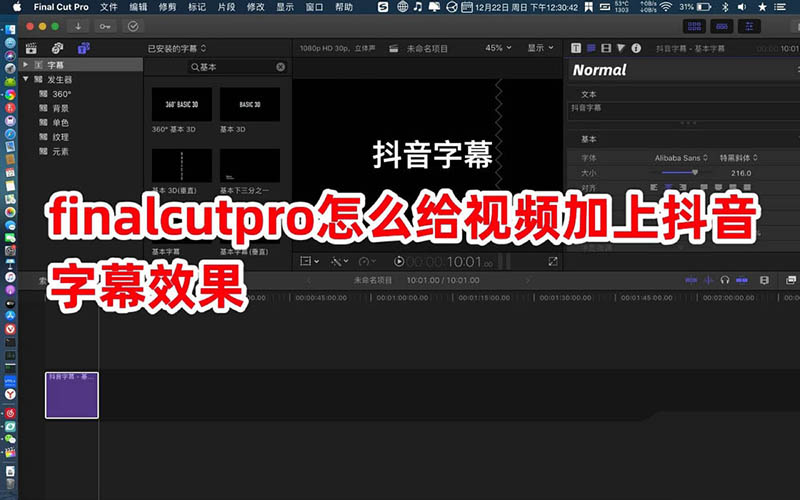The width and height of the screenshot is (800, 500).
Task: Open the 45% viewer zoom dropdown
Action: 498,48
